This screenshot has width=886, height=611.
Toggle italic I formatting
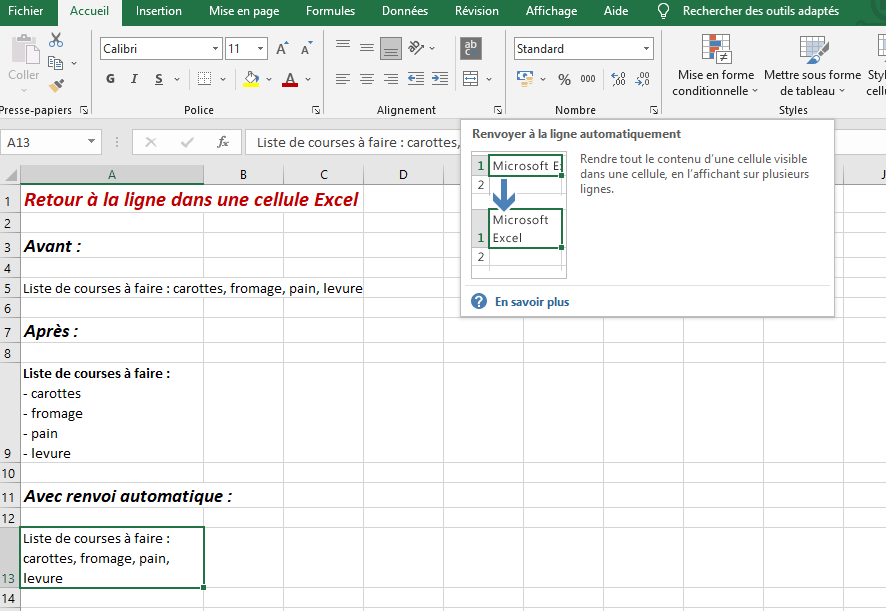[134, 79]
